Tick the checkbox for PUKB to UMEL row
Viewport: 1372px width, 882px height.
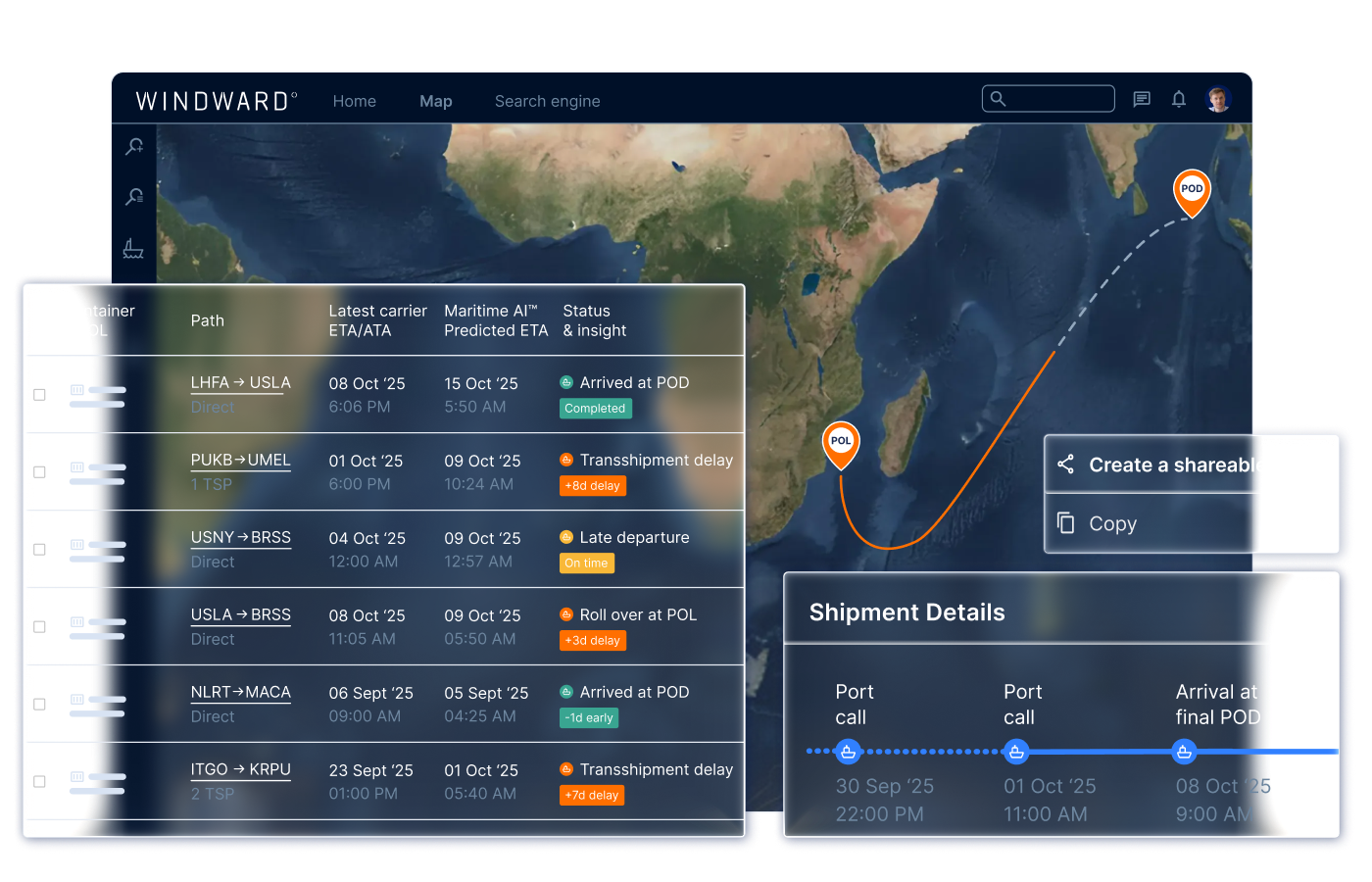coord(40,472)
